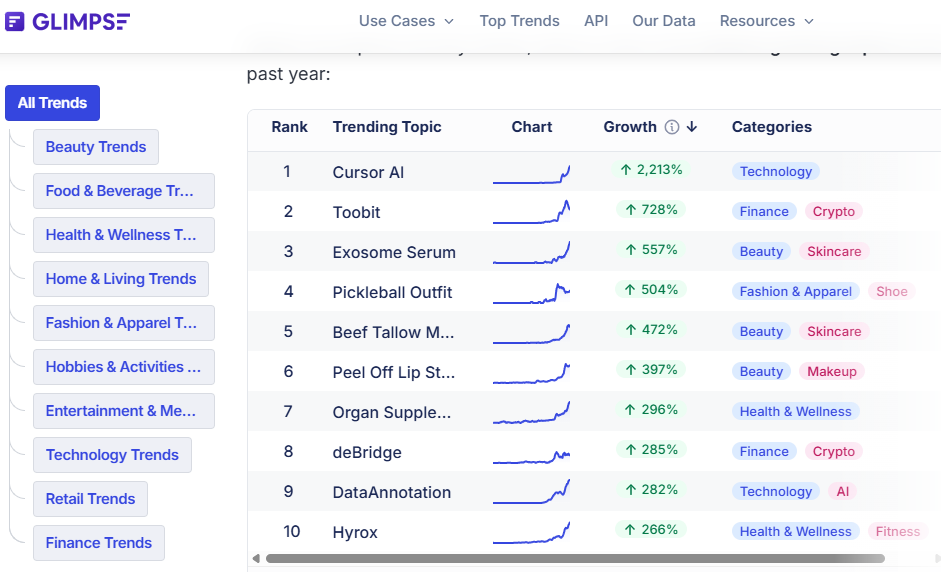The image size is (941, 572).
Task: Select the All Trends filter
Action: coord(52,103)
